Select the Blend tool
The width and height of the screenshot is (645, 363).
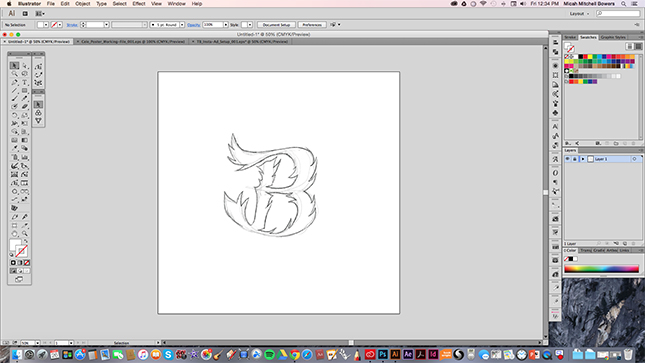pyautogui.click(x=25, y=149)
